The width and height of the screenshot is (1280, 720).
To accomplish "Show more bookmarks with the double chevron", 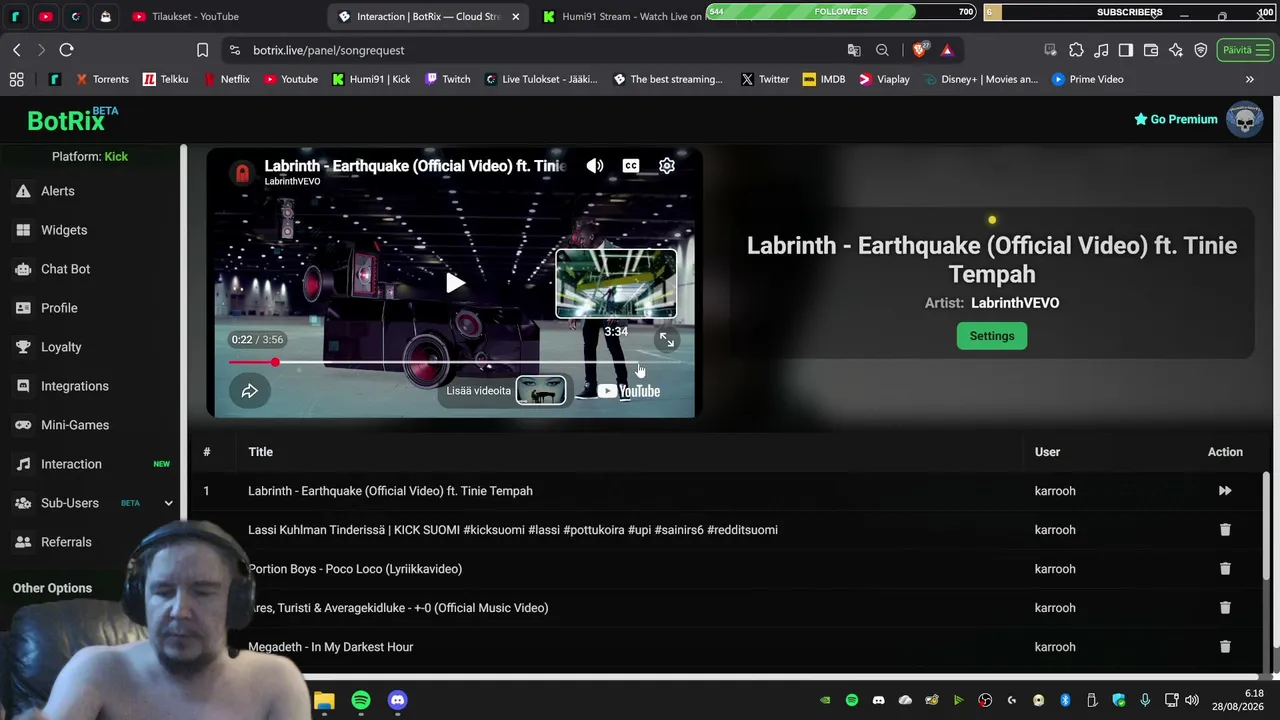I will click(x=1249, y=79).
